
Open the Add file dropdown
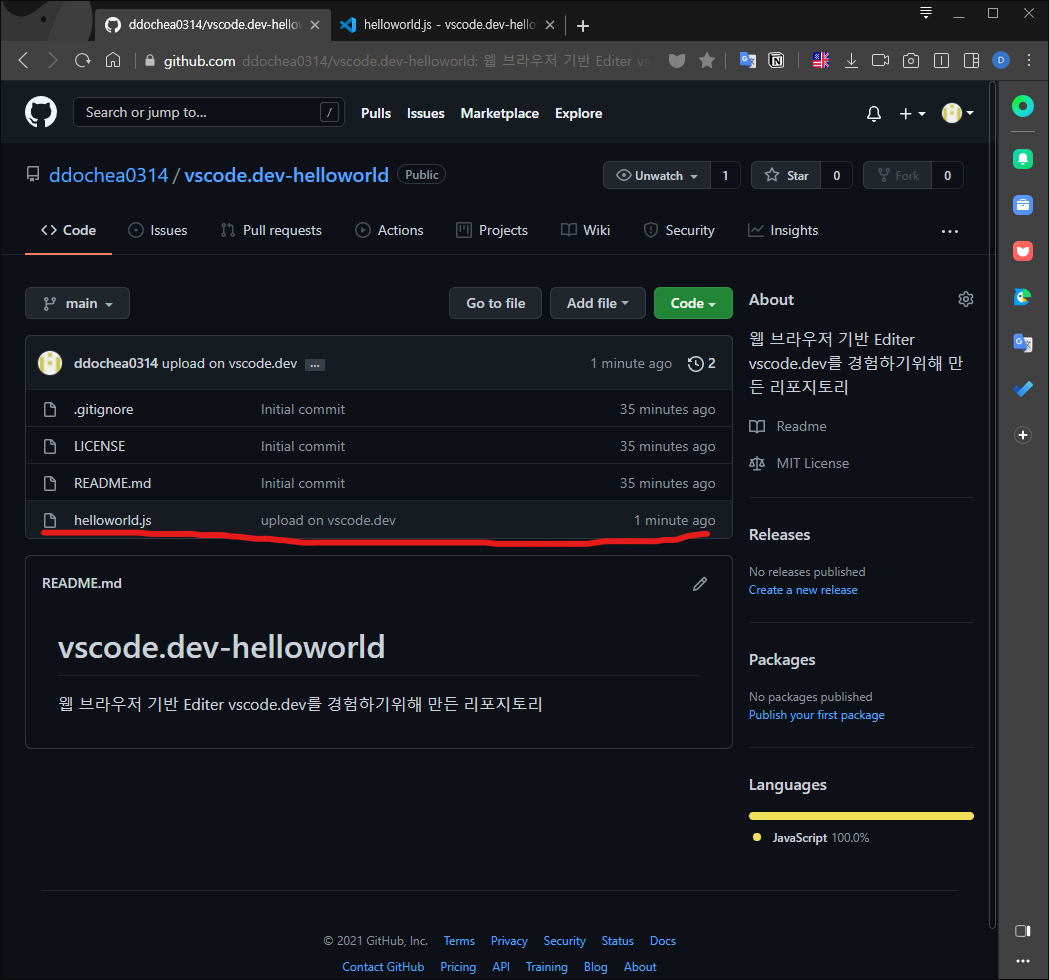[x=597, y=304]
